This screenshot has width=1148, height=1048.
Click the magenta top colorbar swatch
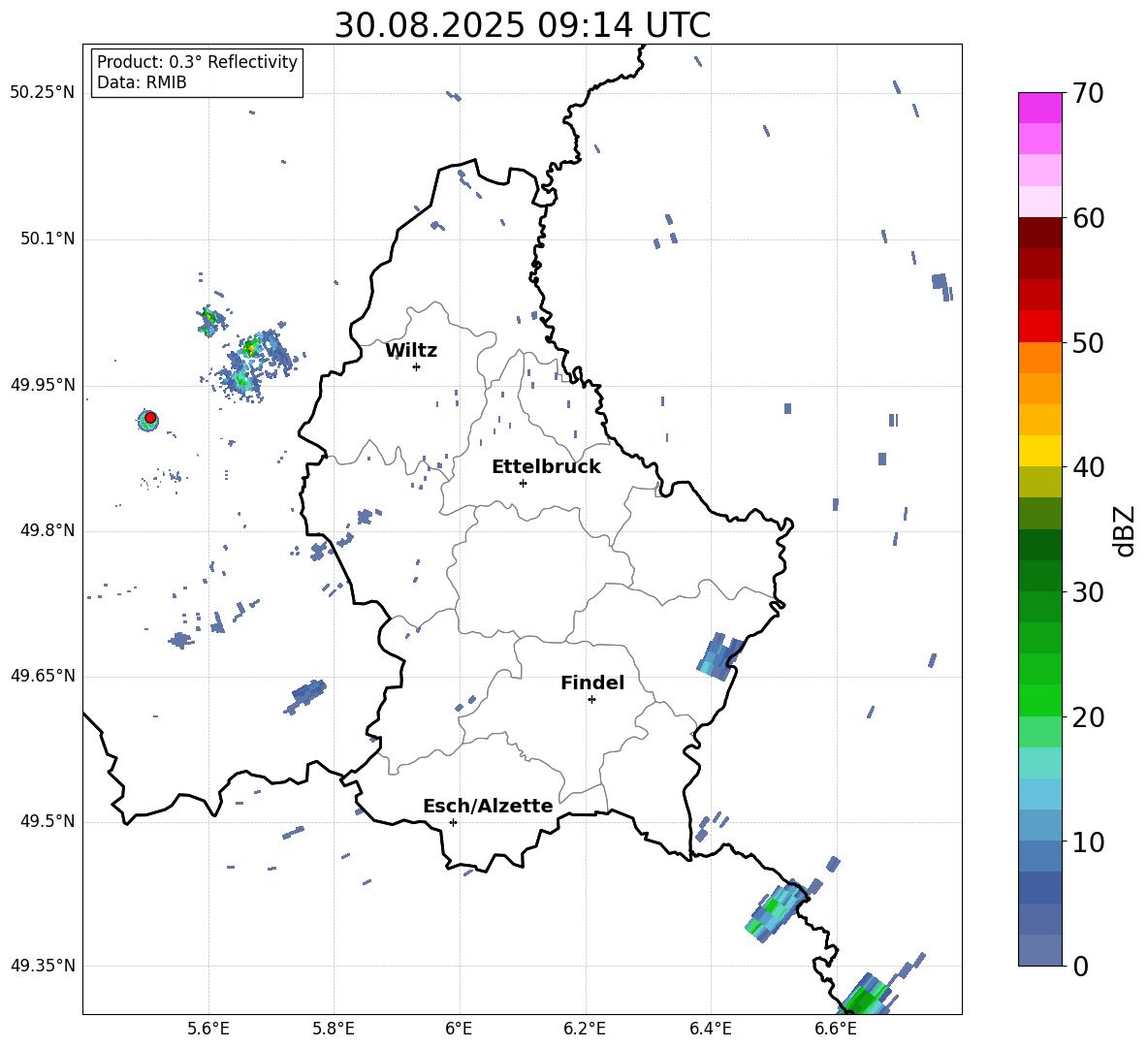coord(1039,108)
